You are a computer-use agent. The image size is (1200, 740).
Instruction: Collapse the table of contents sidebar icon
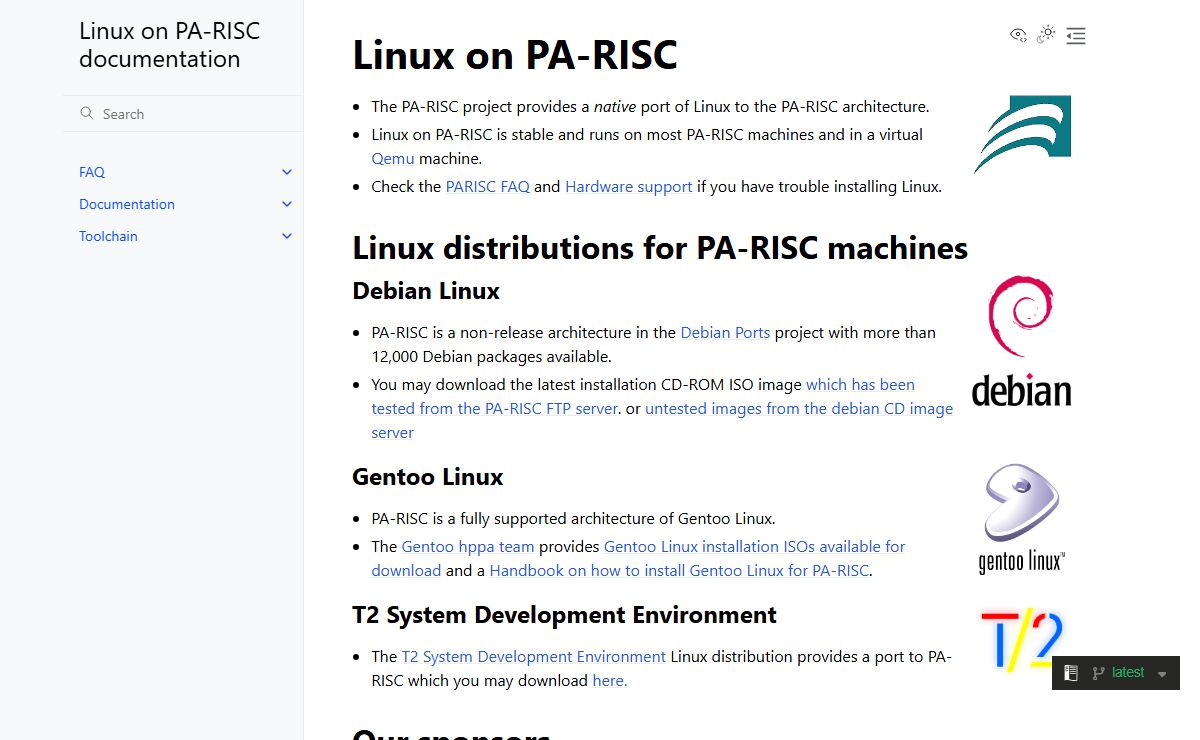1076,36
